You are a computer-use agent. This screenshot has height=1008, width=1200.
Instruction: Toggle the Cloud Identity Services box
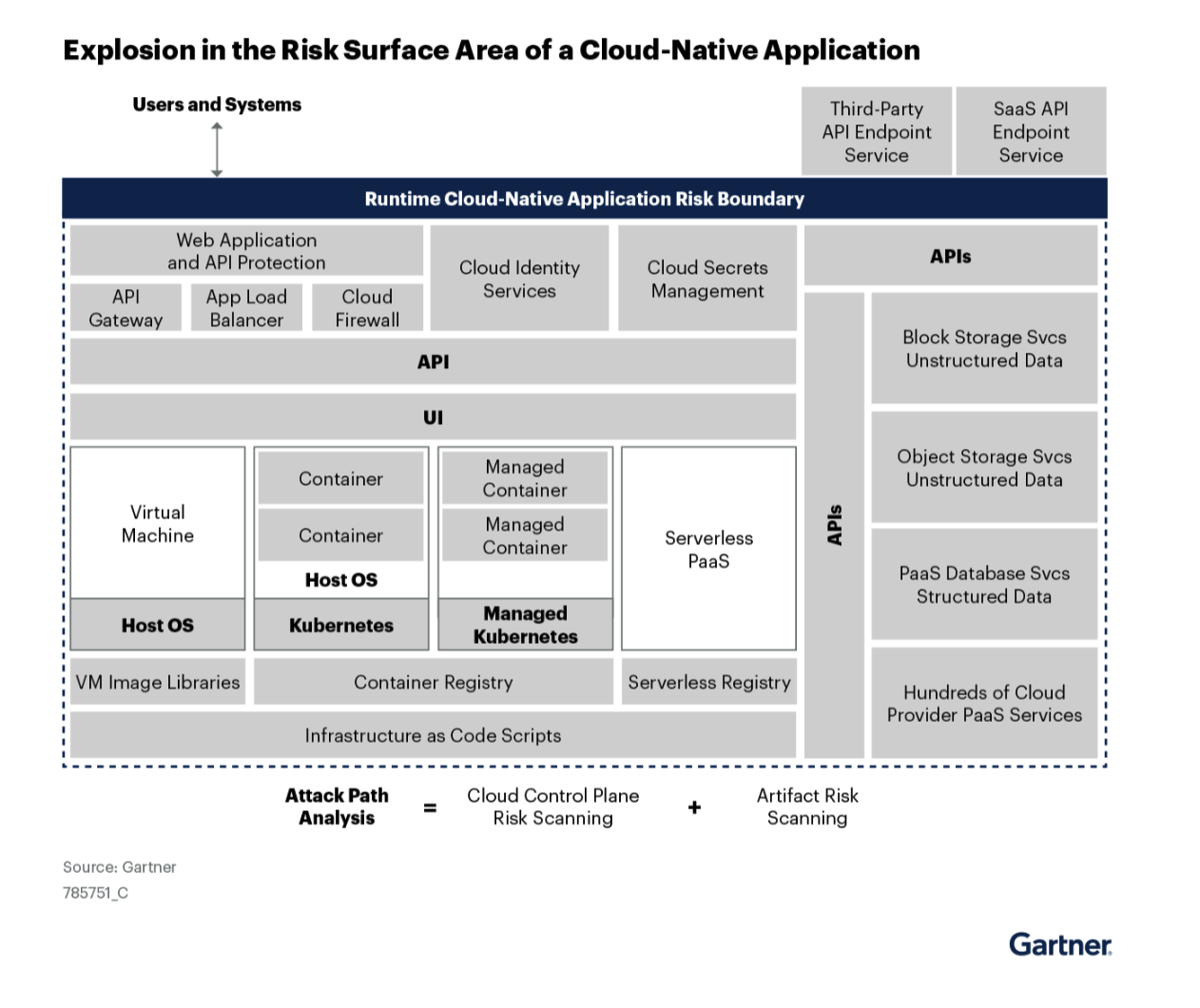click(519, 279)
